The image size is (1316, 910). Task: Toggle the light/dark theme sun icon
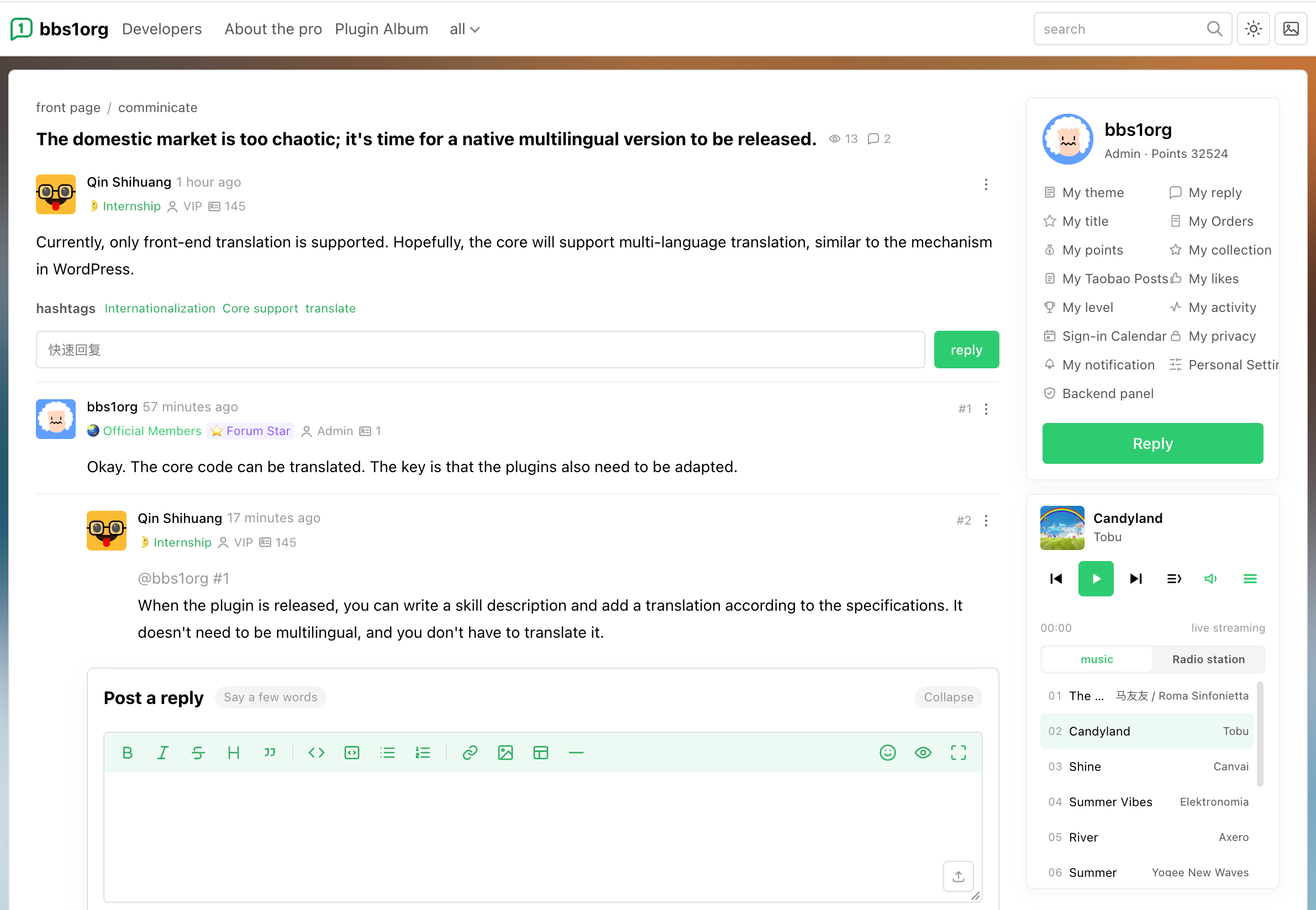pyautogui.click(x=1253, y=29)
